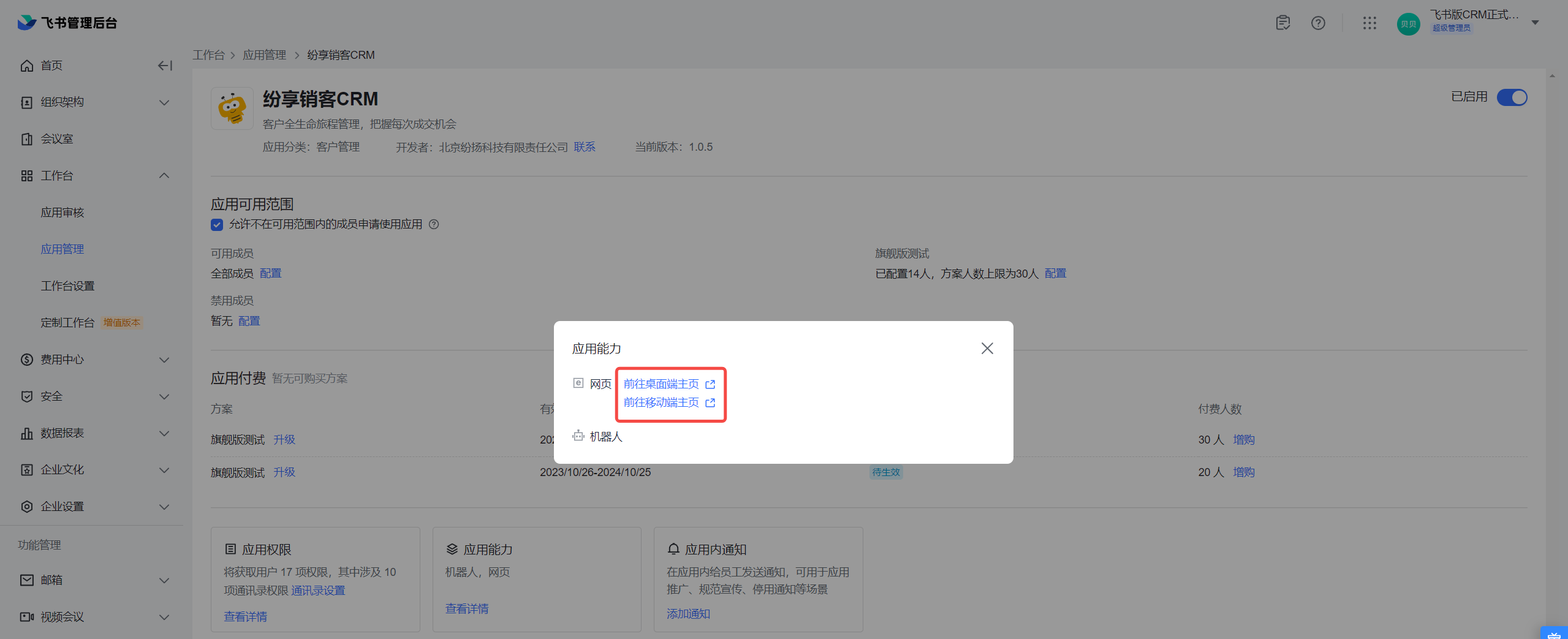This screenshot has height=639, width=1568.
Task: Collapse the sidebar with the arrow icon
Action: pyautogui.click(x=165, y=66)
